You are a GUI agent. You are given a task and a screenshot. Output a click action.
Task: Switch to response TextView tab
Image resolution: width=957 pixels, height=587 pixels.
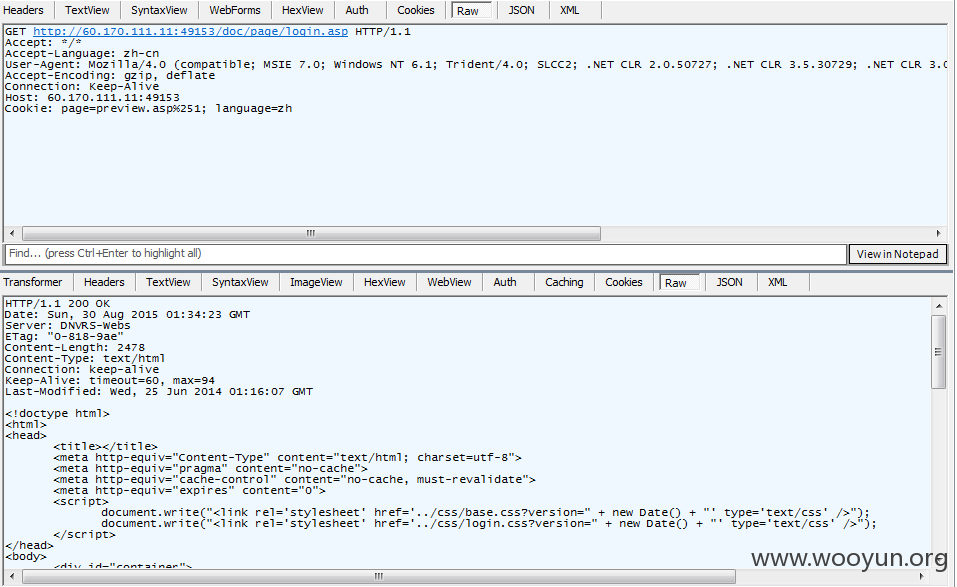[168, 282]
